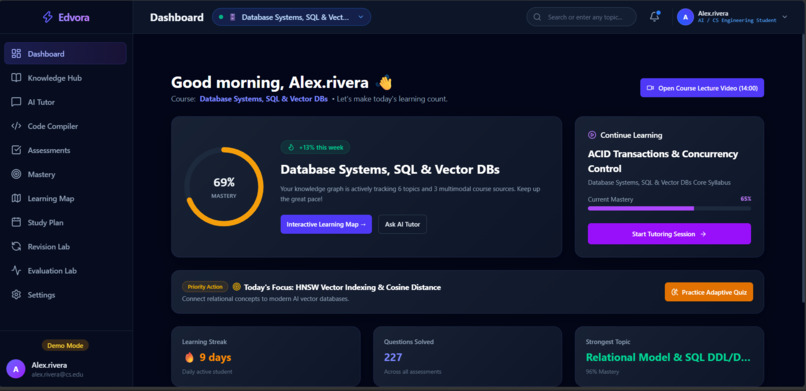Click the Code Compiler brackets icon
Screen dimensions: 806x391
pos(16,126)
